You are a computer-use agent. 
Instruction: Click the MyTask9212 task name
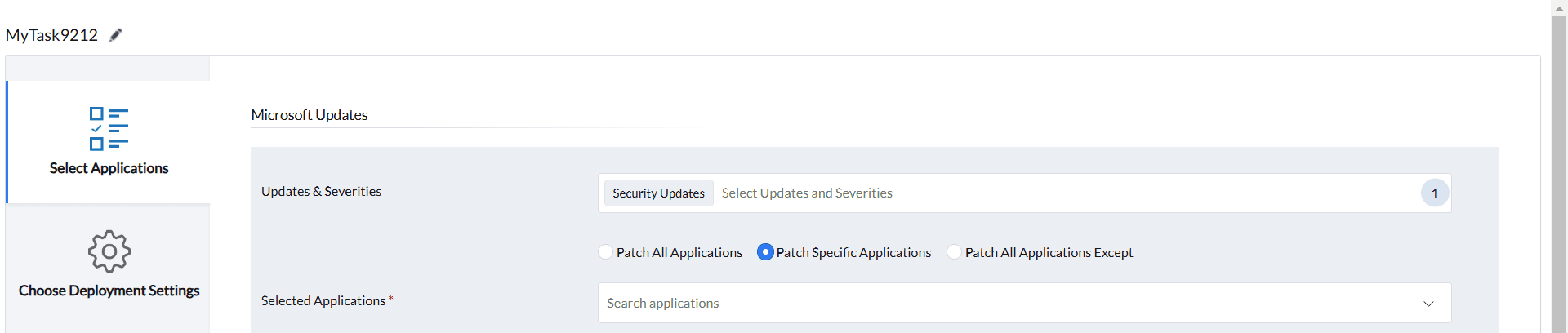[x=51, y=35]
